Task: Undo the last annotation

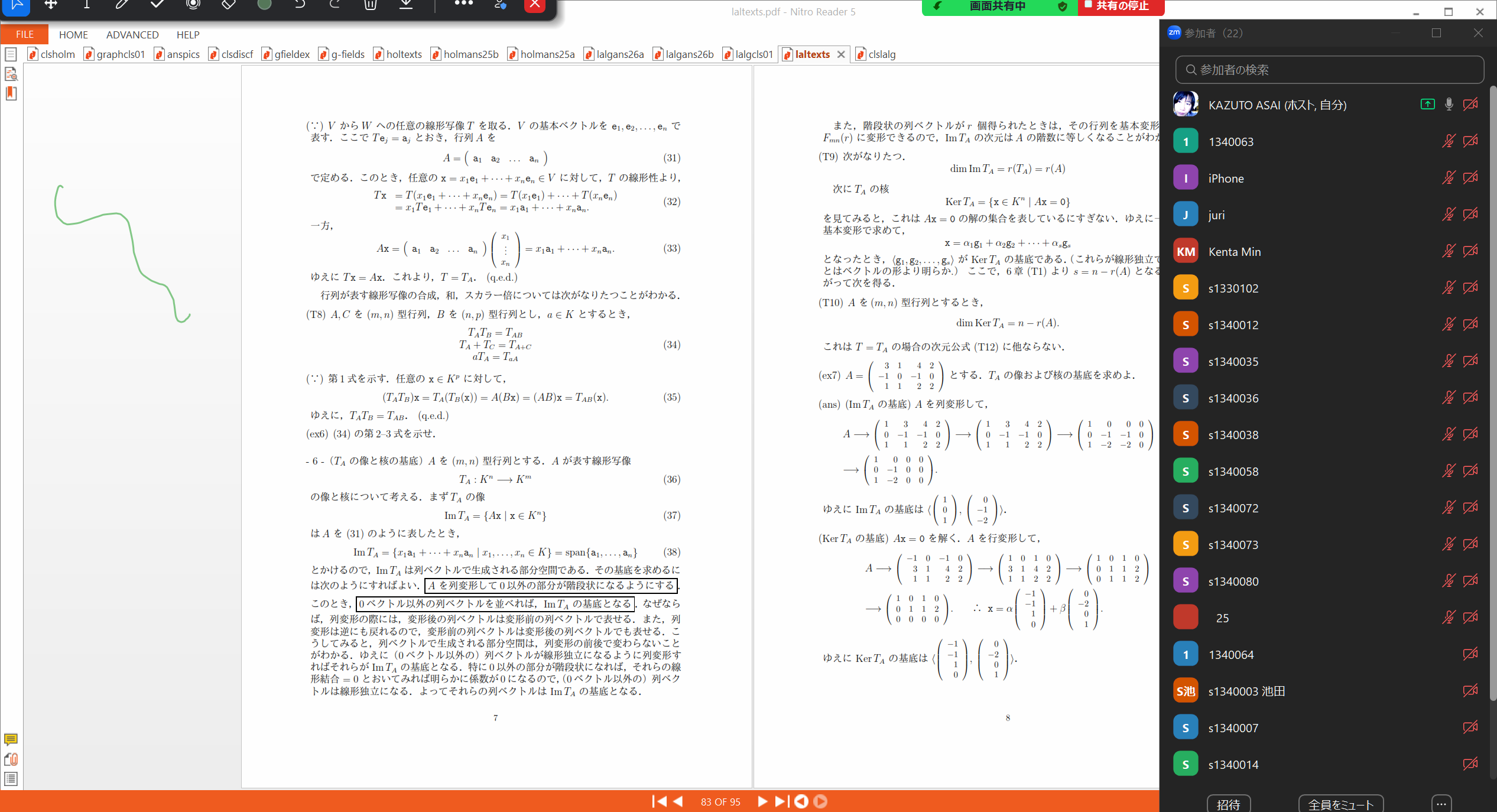Action: click(300, 5)
